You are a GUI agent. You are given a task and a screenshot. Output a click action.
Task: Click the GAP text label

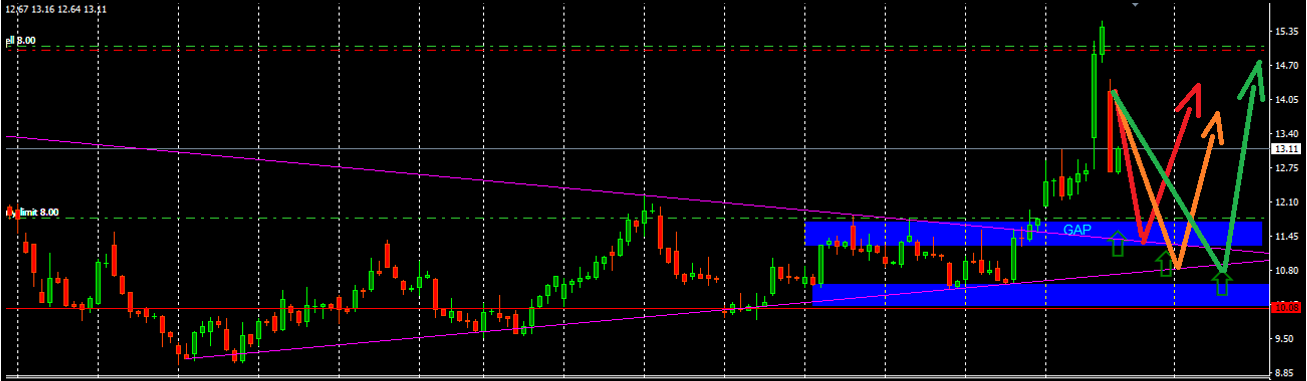pyautogui.click(x=1077, y=230)
